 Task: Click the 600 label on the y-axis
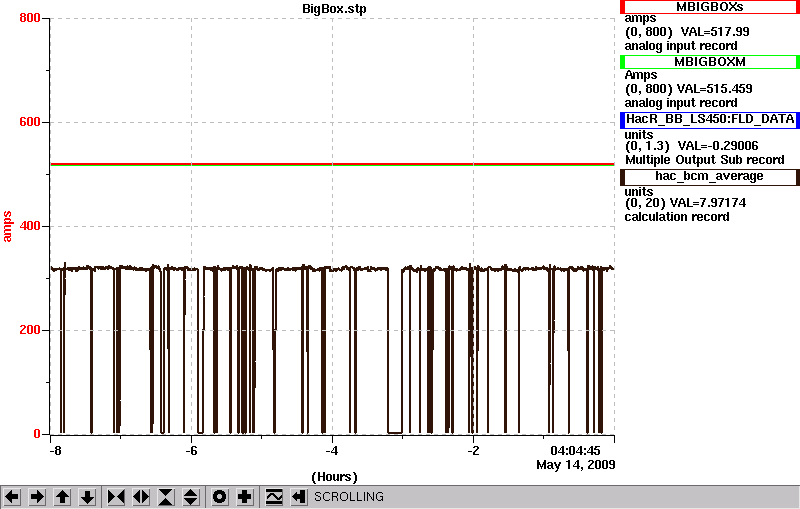pos(30,122)
